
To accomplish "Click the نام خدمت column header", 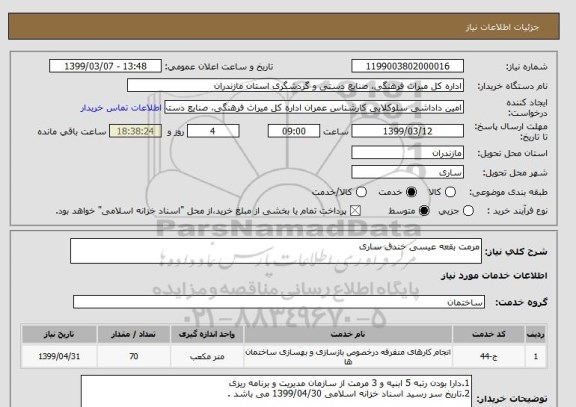I will tap(348, 334).
